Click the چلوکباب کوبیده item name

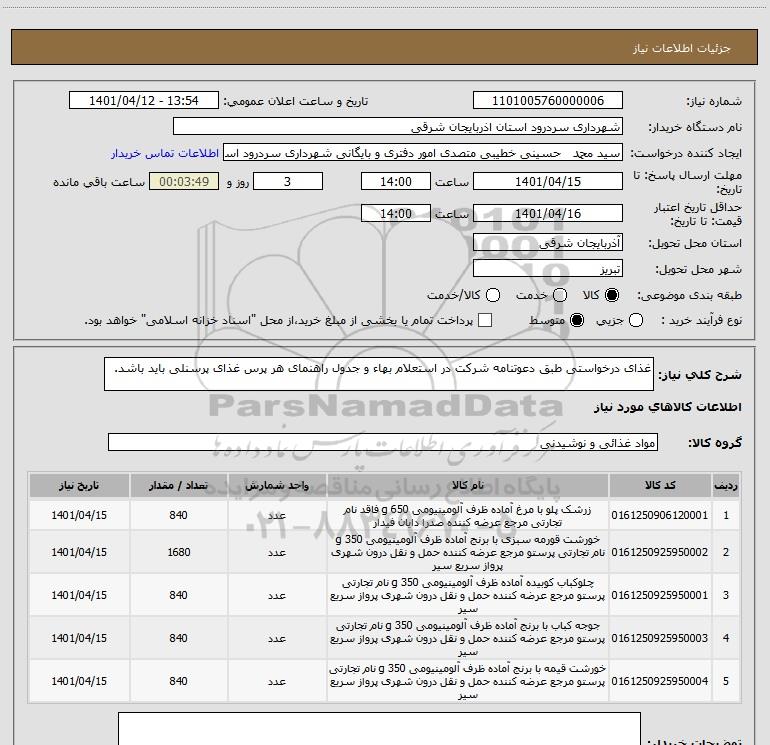[468, 595]
